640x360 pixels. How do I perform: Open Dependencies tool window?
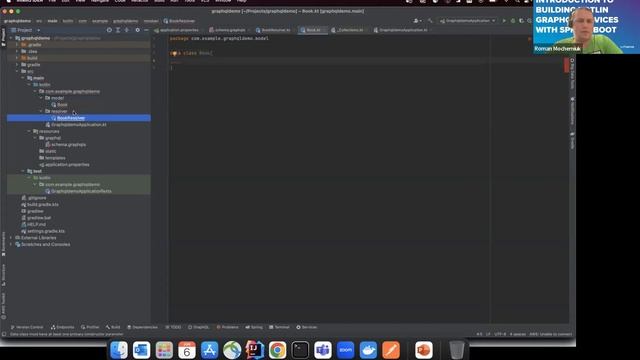pos(142,327)
